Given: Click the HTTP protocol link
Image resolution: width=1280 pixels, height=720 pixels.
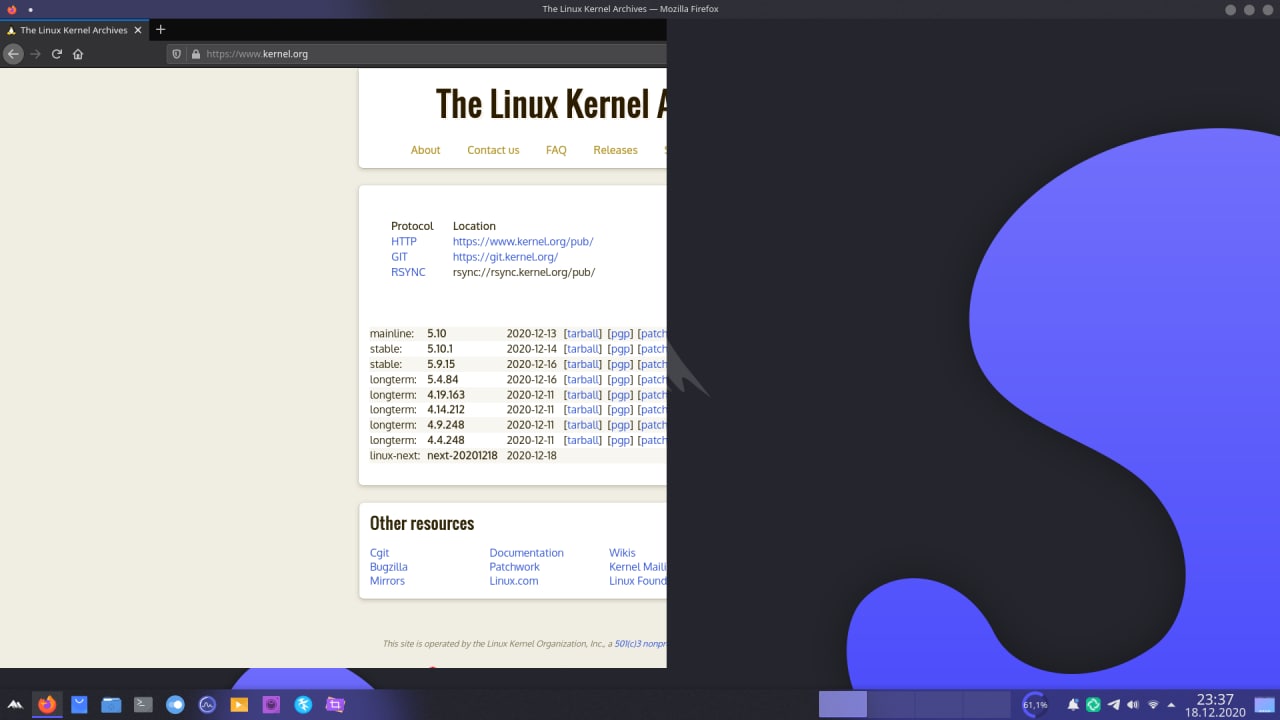Looking at the screenshot, I should coord(404,242).
